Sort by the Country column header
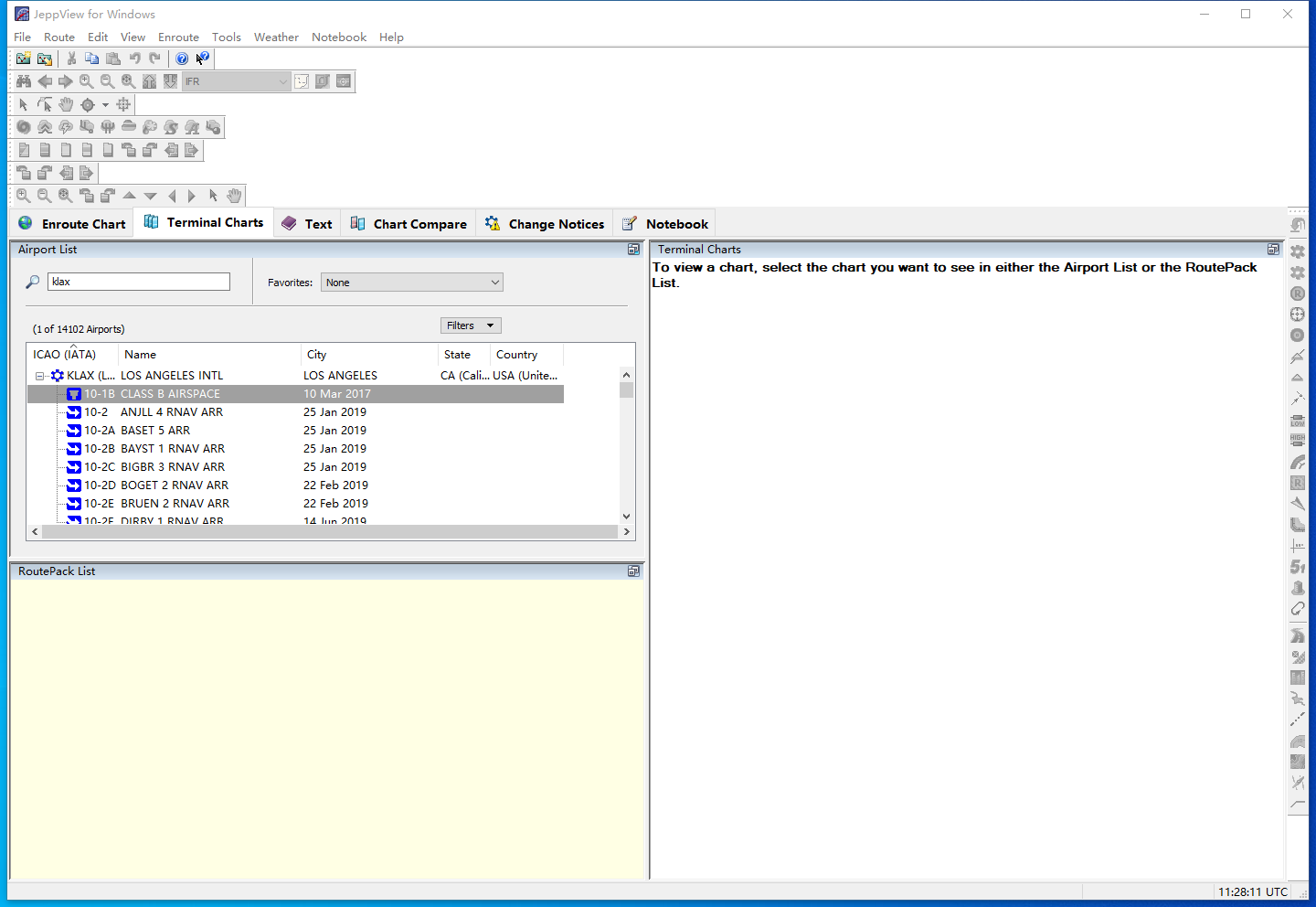 (526, 355)
